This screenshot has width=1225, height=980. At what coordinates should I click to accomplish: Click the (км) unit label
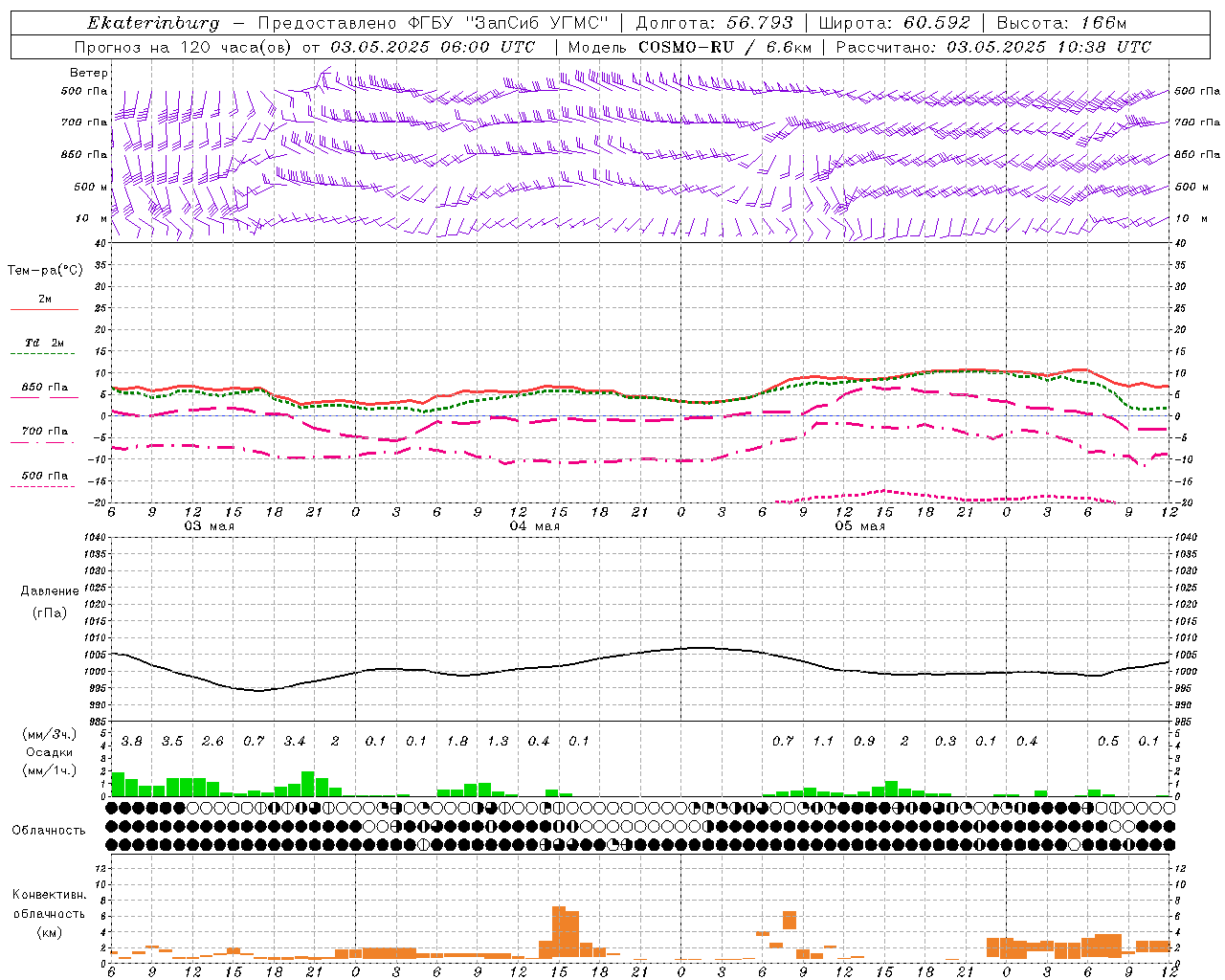click(49, 931)
